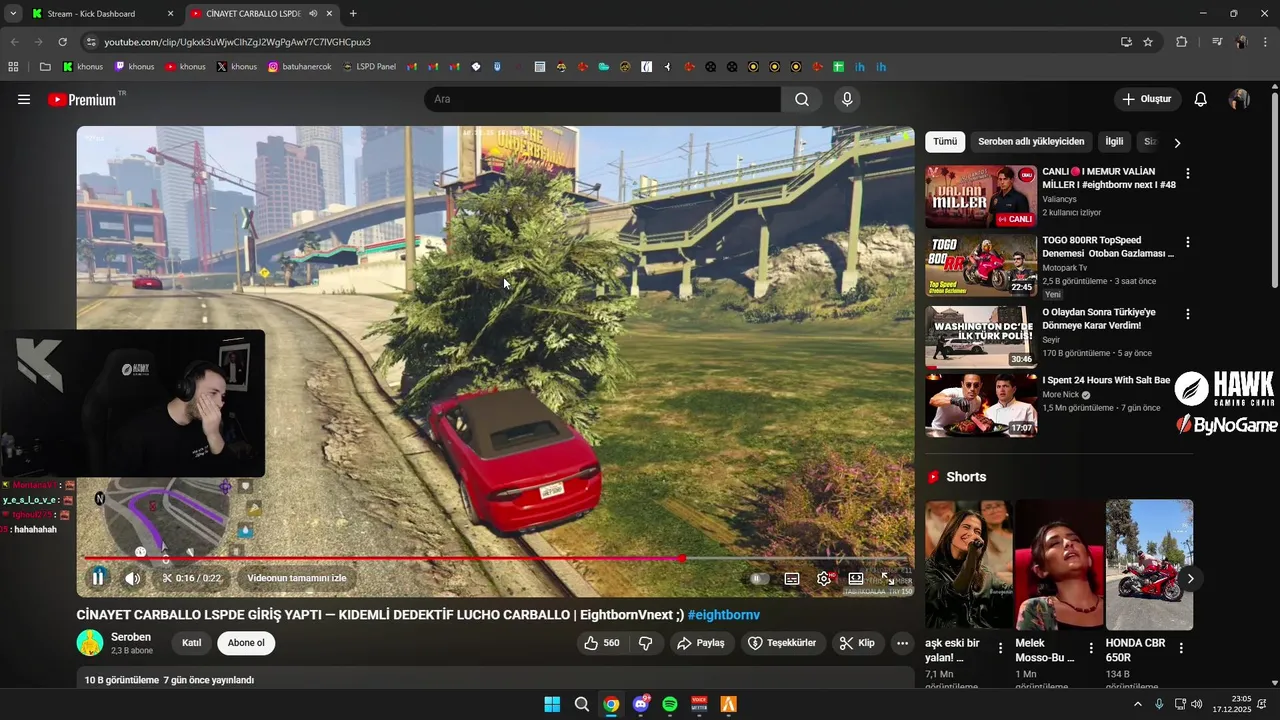
Task: Open the Oluştur create menu
Action: pyautogui.click(x=1147, y=99)
